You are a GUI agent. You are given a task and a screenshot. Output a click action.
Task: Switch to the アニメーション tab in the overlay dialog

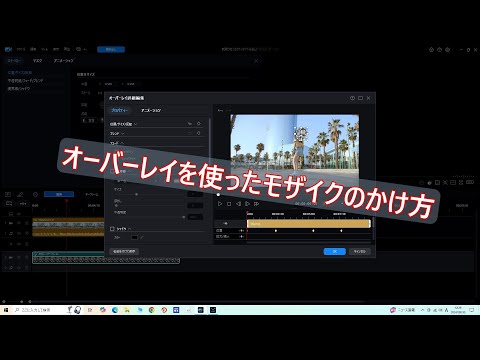coord(151,110)
